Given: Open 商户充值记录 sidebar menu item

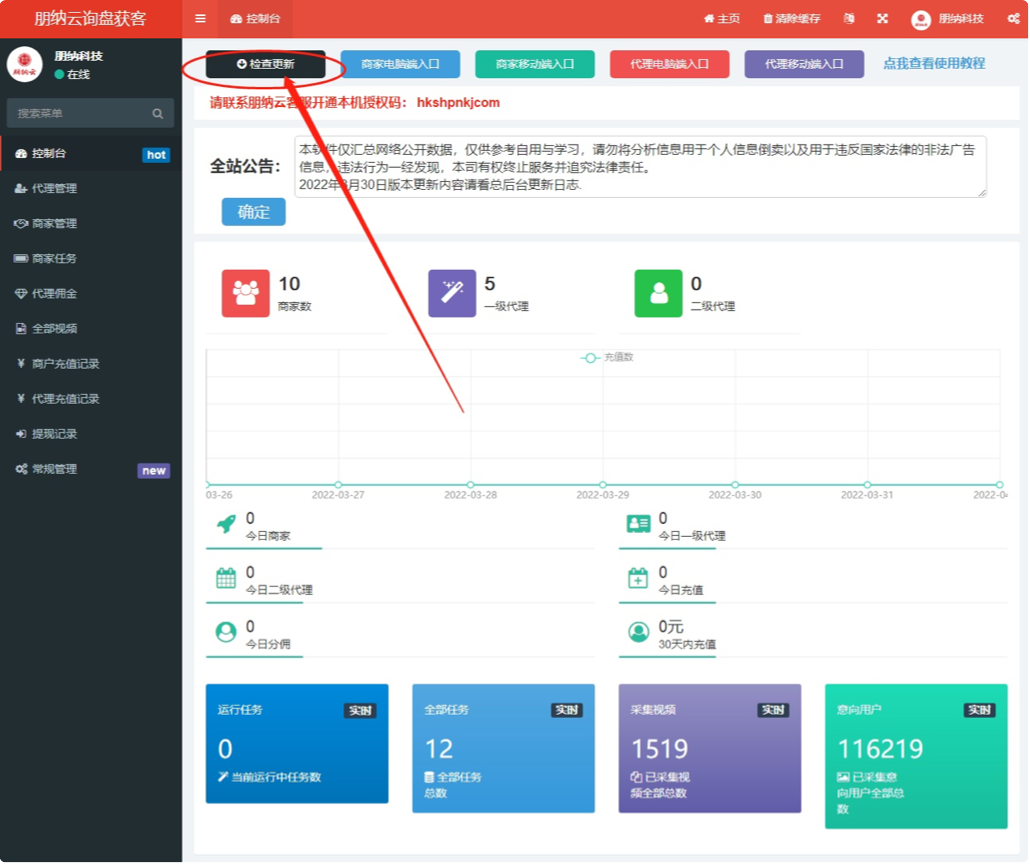Looking at the screenshot, I should 91,364.
